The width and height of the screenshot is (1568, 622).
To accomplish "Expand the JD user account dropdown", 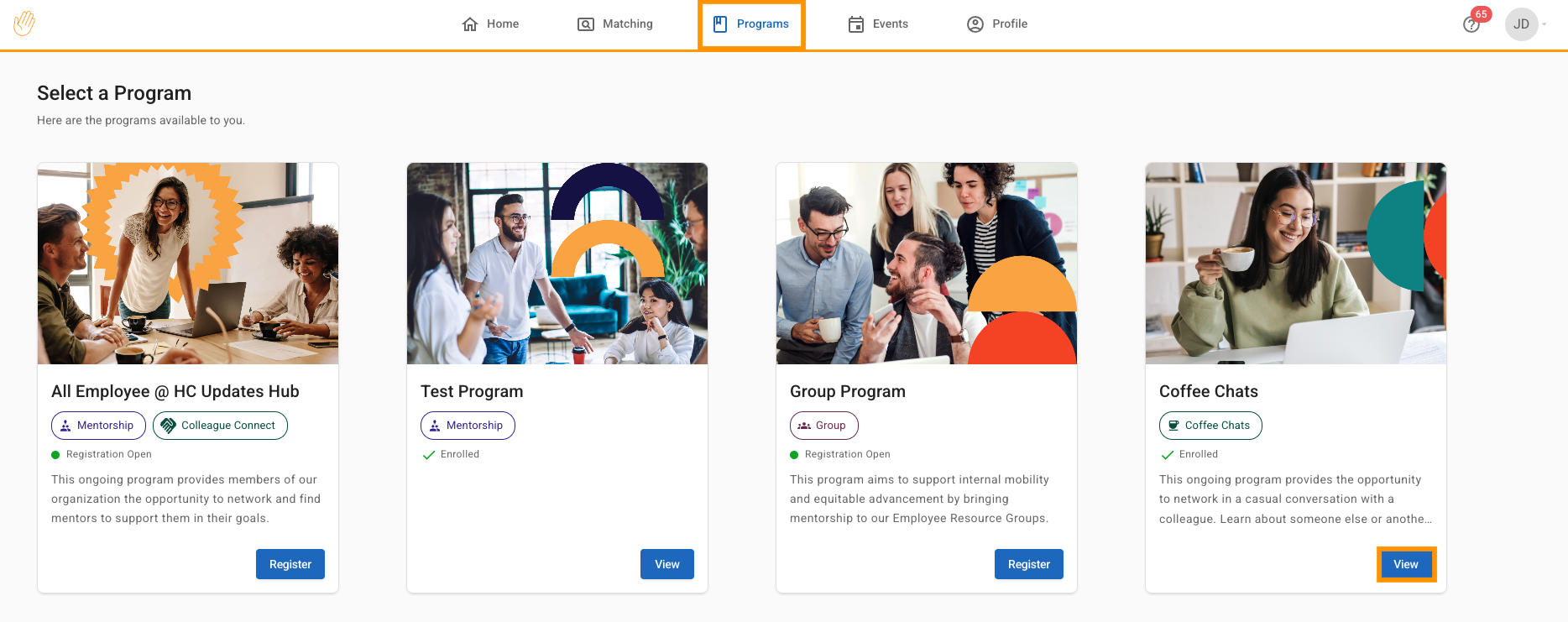I will pyautogui.click(x=1526, y=24).
